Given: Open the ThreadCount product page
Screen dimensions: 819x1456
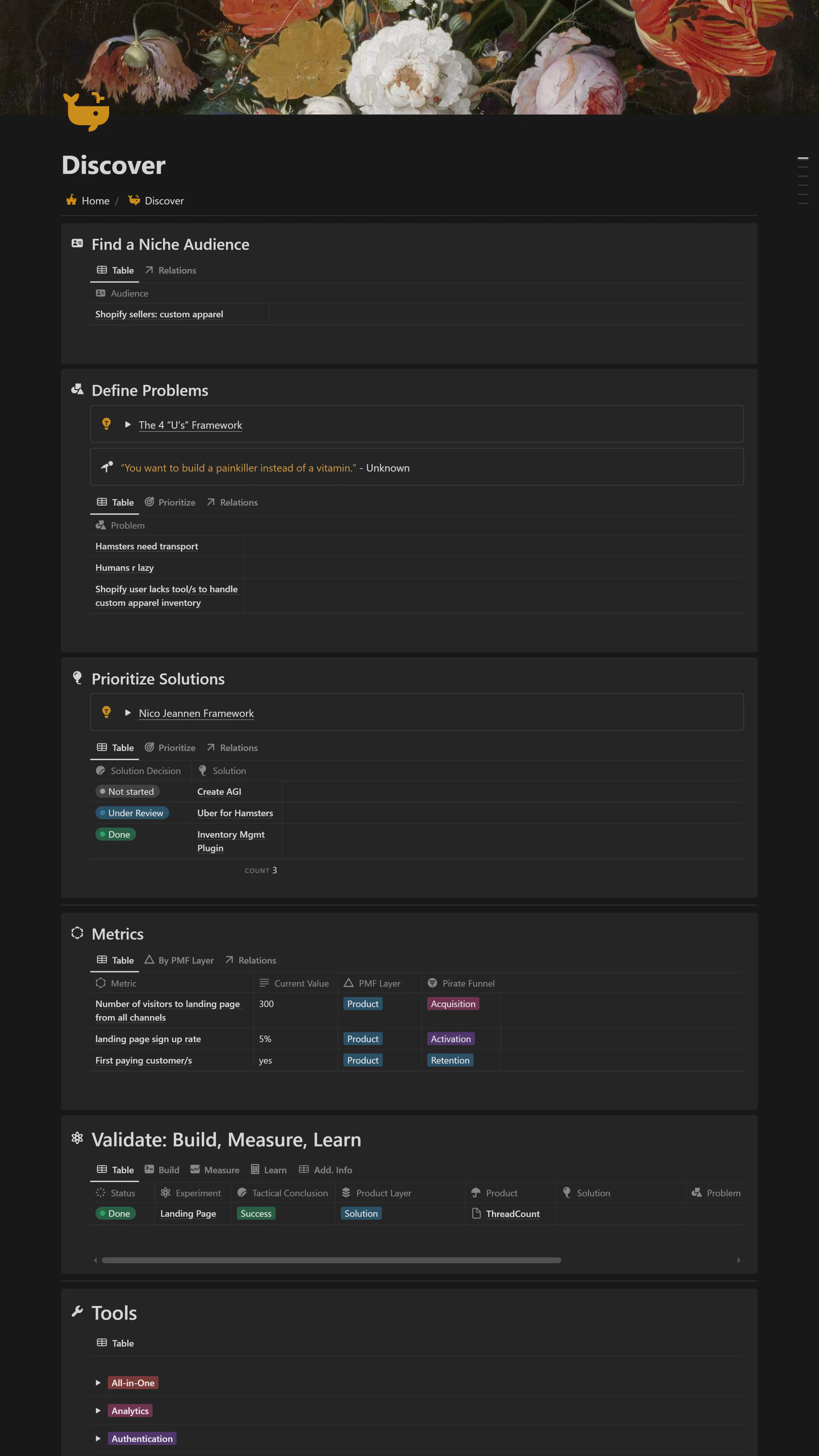Looking at the screenshot, I should point(506,1214).
